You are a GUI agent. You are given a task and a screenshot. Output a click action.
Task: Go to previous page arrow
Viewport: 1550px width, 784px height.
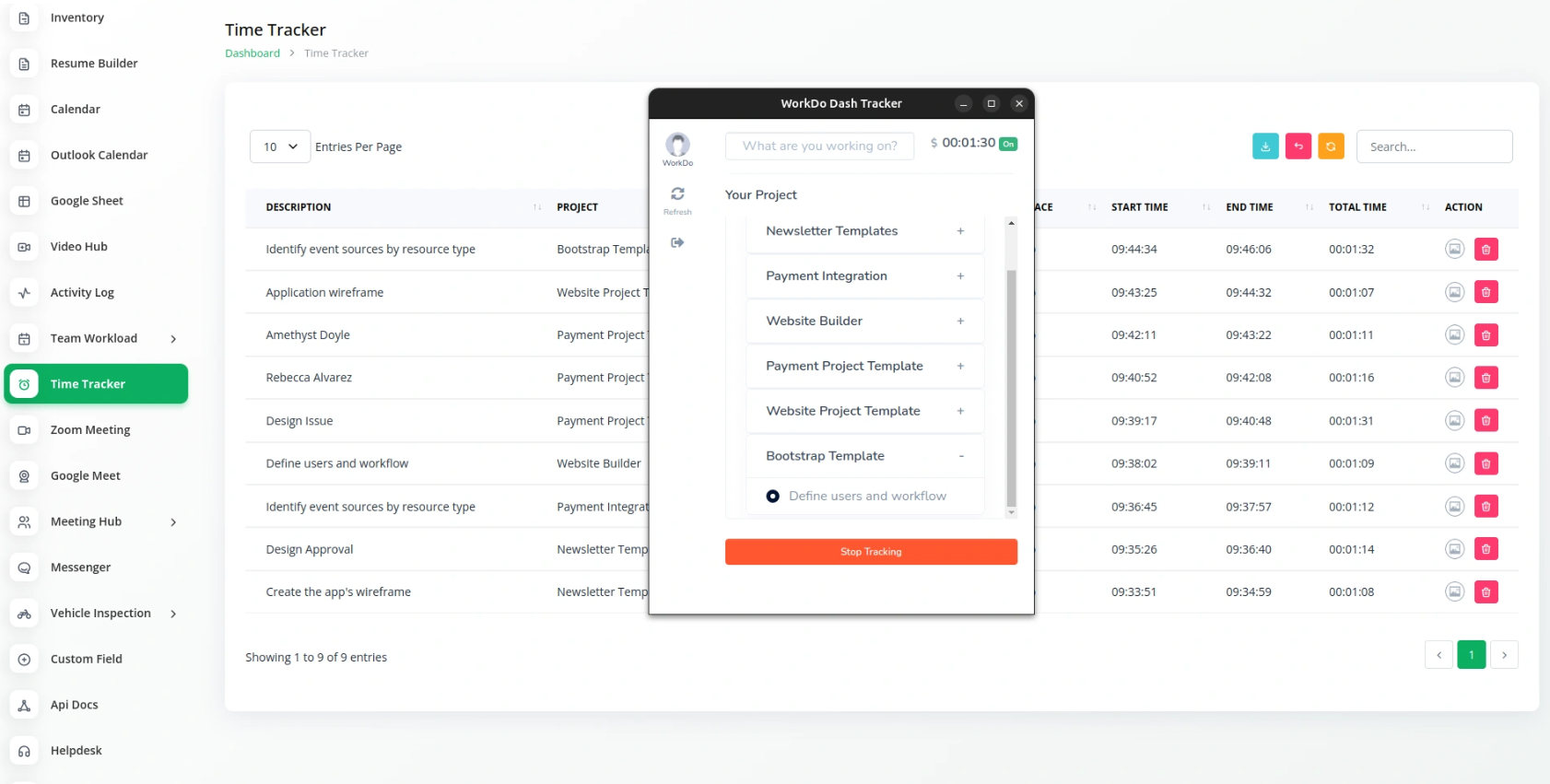coord(1438,655)
